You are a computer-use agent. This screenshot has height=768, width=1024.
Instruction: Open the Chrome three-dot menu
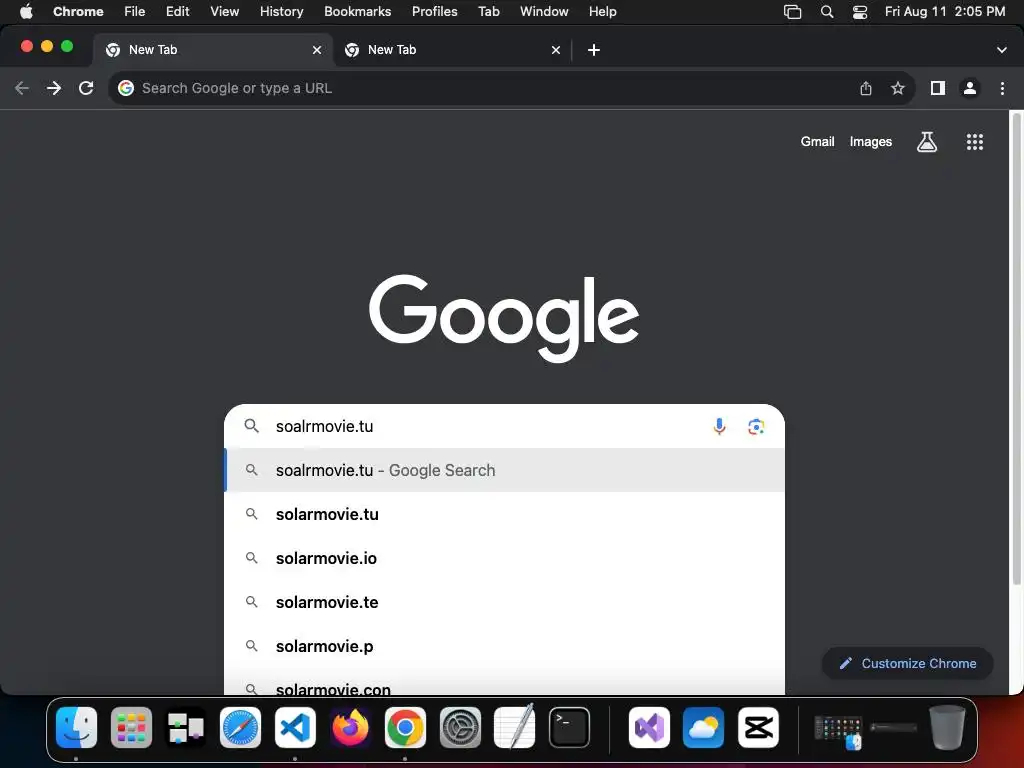point(1002,88)
